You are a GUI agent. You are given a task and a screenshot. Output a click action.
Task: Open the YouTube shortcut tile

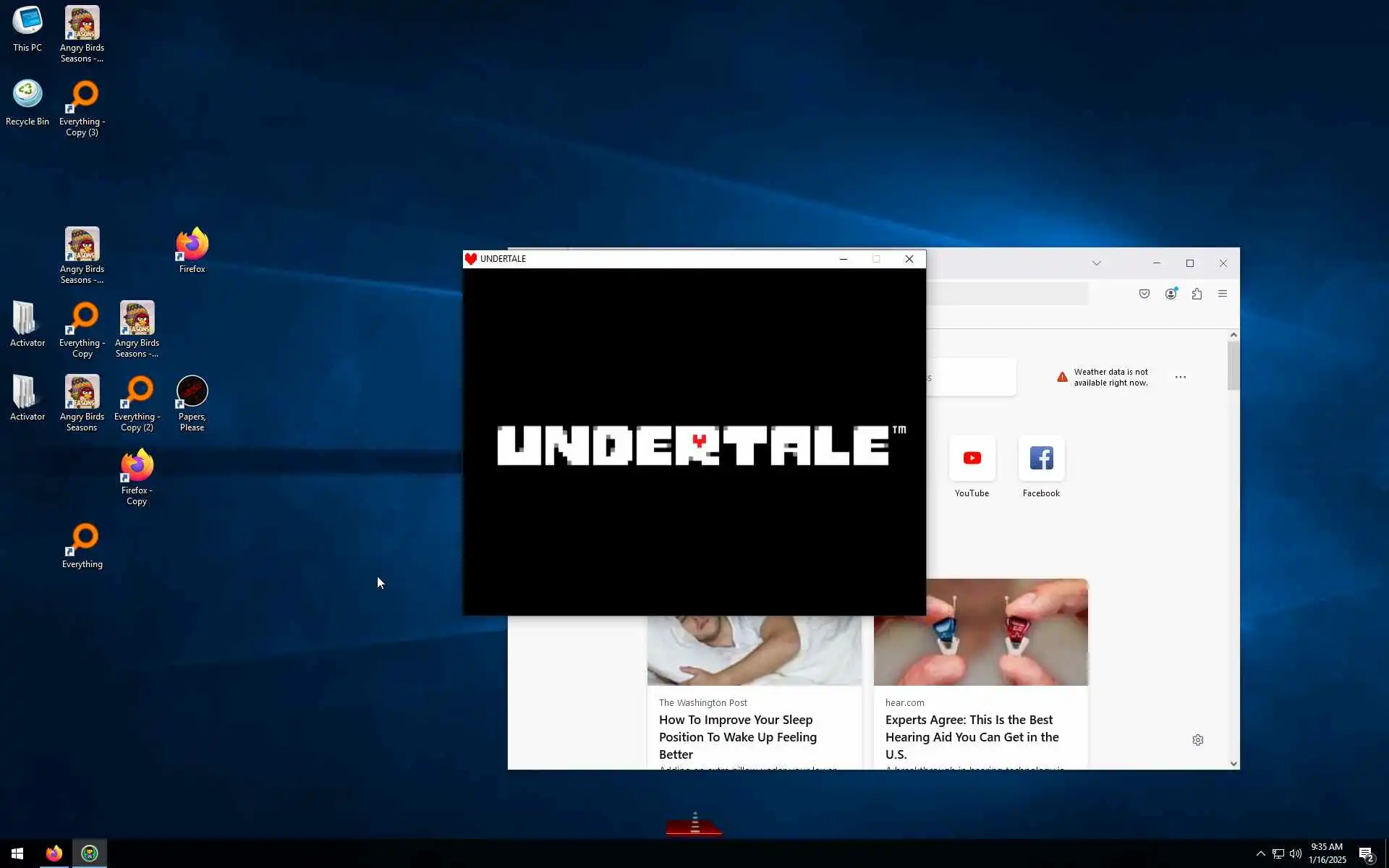pyautogui.click(x=972, y=459)
